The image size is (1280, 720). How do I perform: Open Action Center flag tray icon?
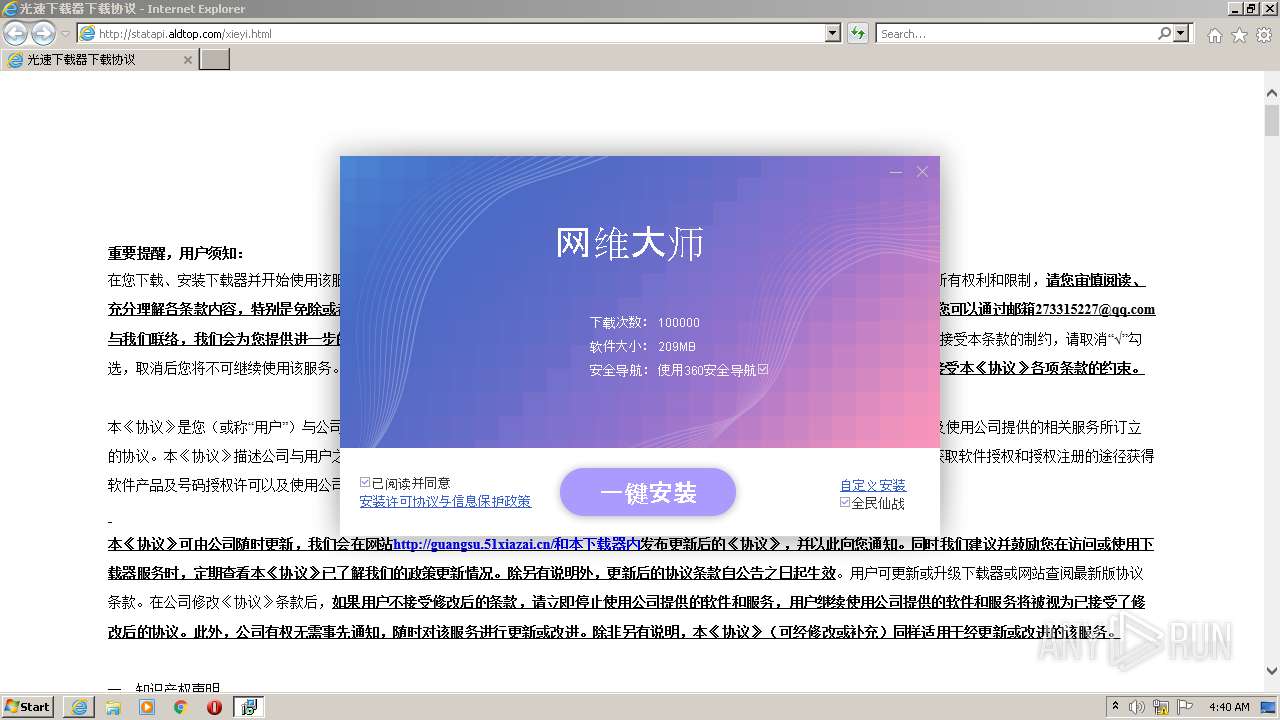click(x=1185, y=707)
